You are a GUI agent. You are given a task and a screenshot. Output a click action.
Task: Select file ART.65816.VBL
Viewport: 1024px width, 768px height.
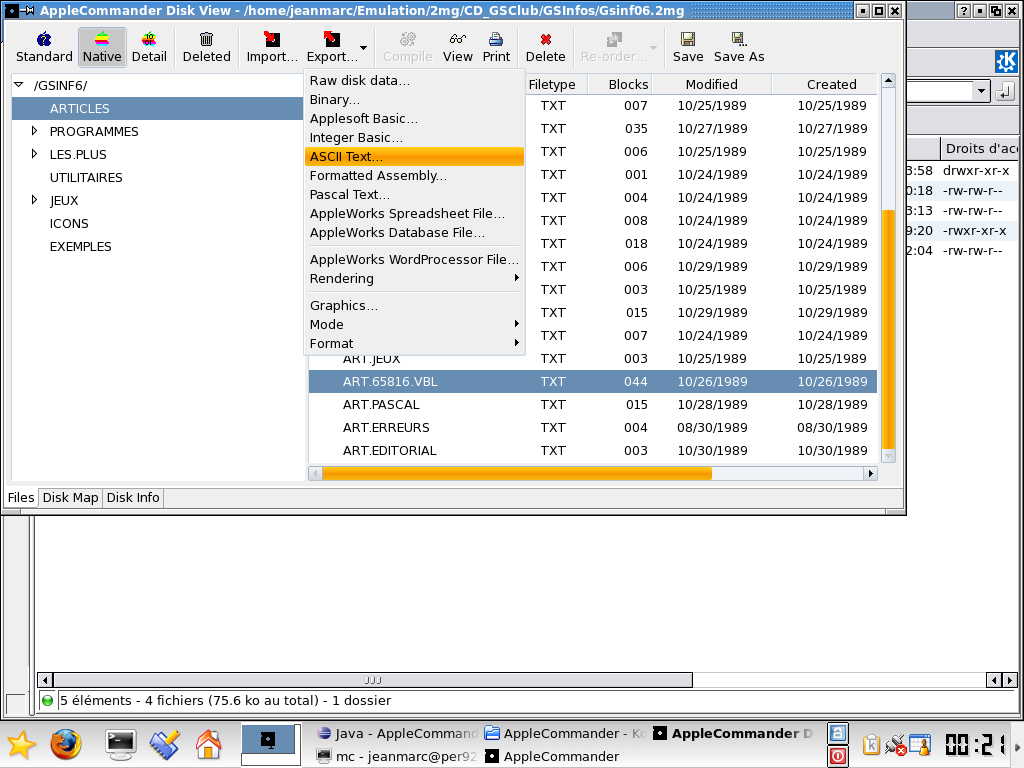390,381
